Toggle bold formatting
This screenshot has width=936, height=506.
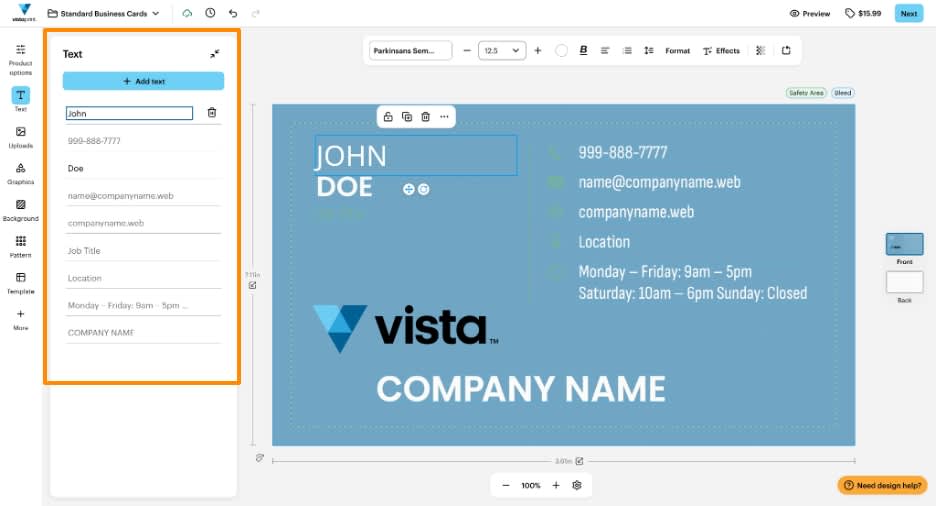pos(583,51)
